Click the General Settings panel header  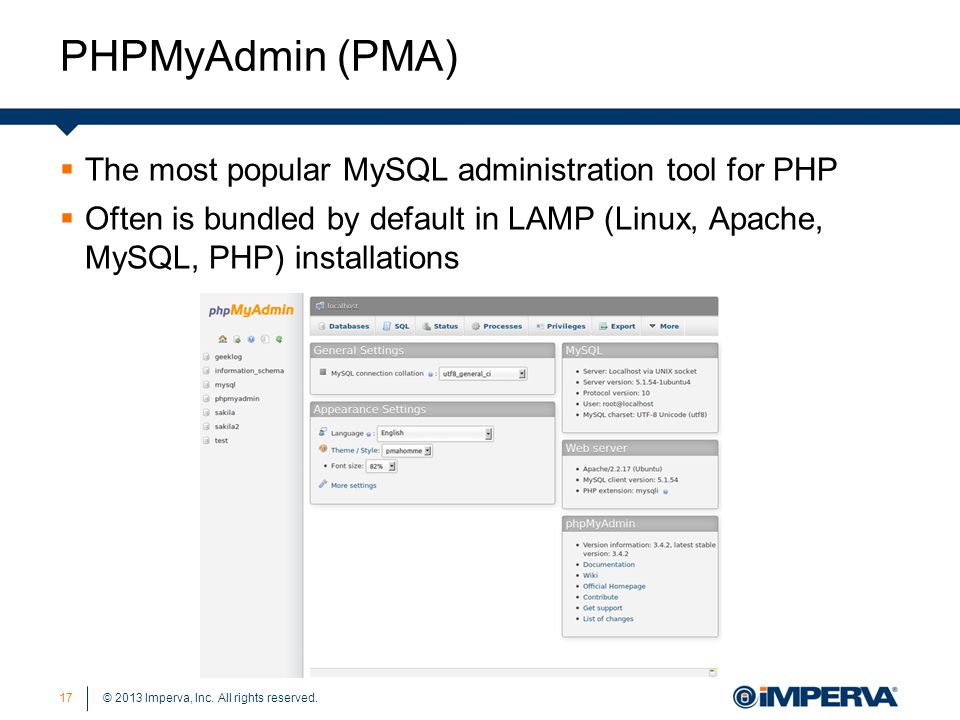coord(432,351)
